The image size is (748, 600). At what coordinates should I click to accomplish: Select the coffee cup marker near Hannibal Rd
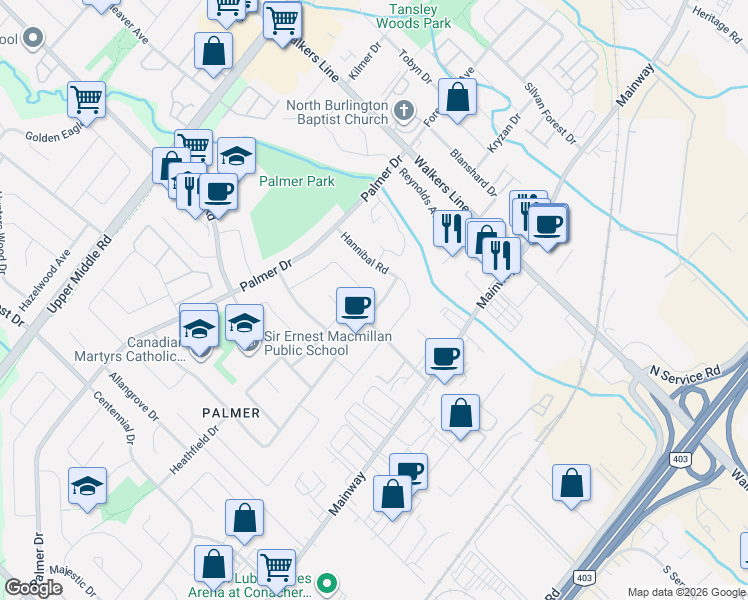click(x=355, y=307)
